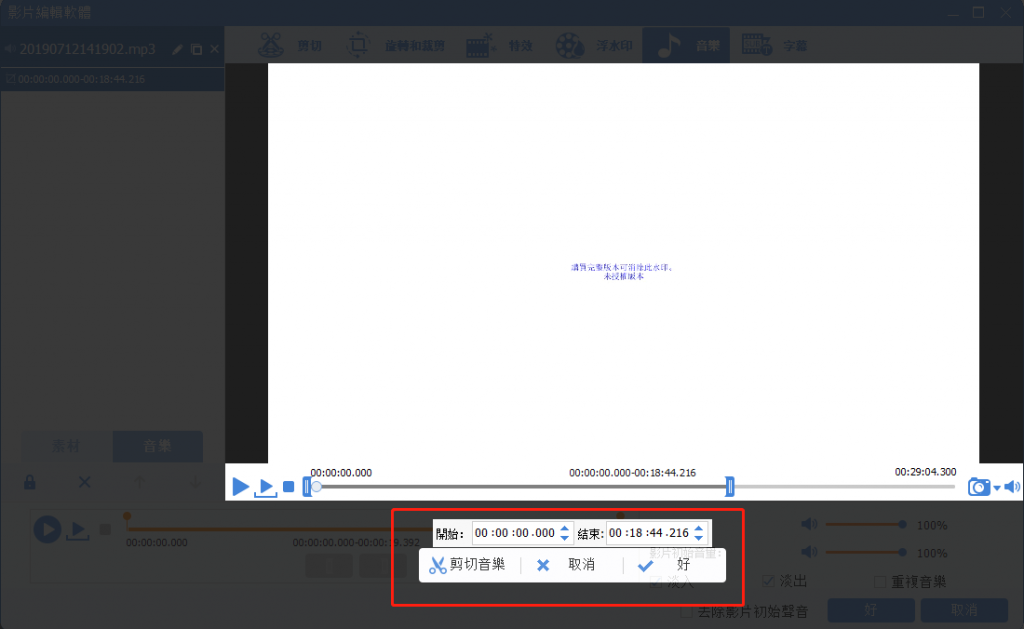This screenshot has width=1024, height=629.
Task: Click the end trim handle on the preview timeline
Action: 729,486
